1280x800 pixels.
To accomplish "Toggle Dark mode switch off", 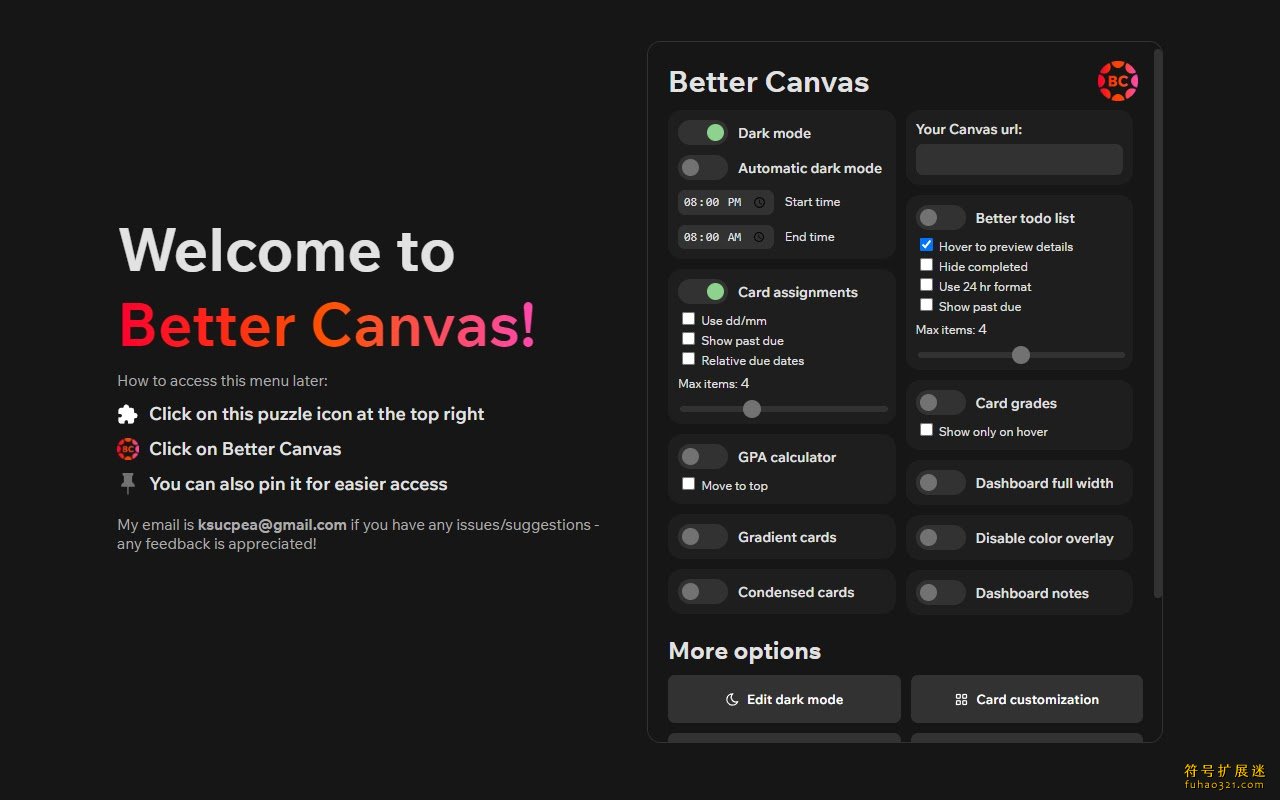I will [703, 133].
